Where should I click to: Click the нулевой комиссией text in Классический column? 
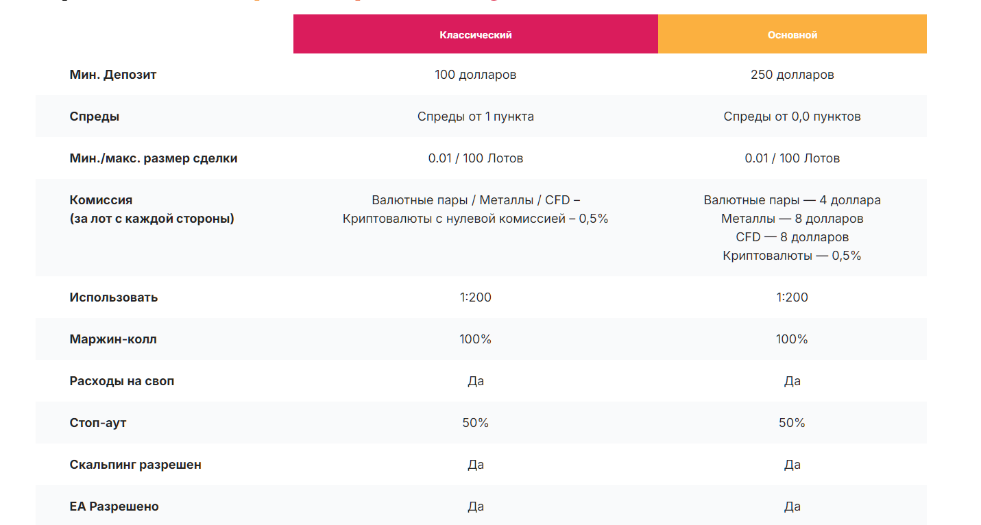click(x=507, y=219)
